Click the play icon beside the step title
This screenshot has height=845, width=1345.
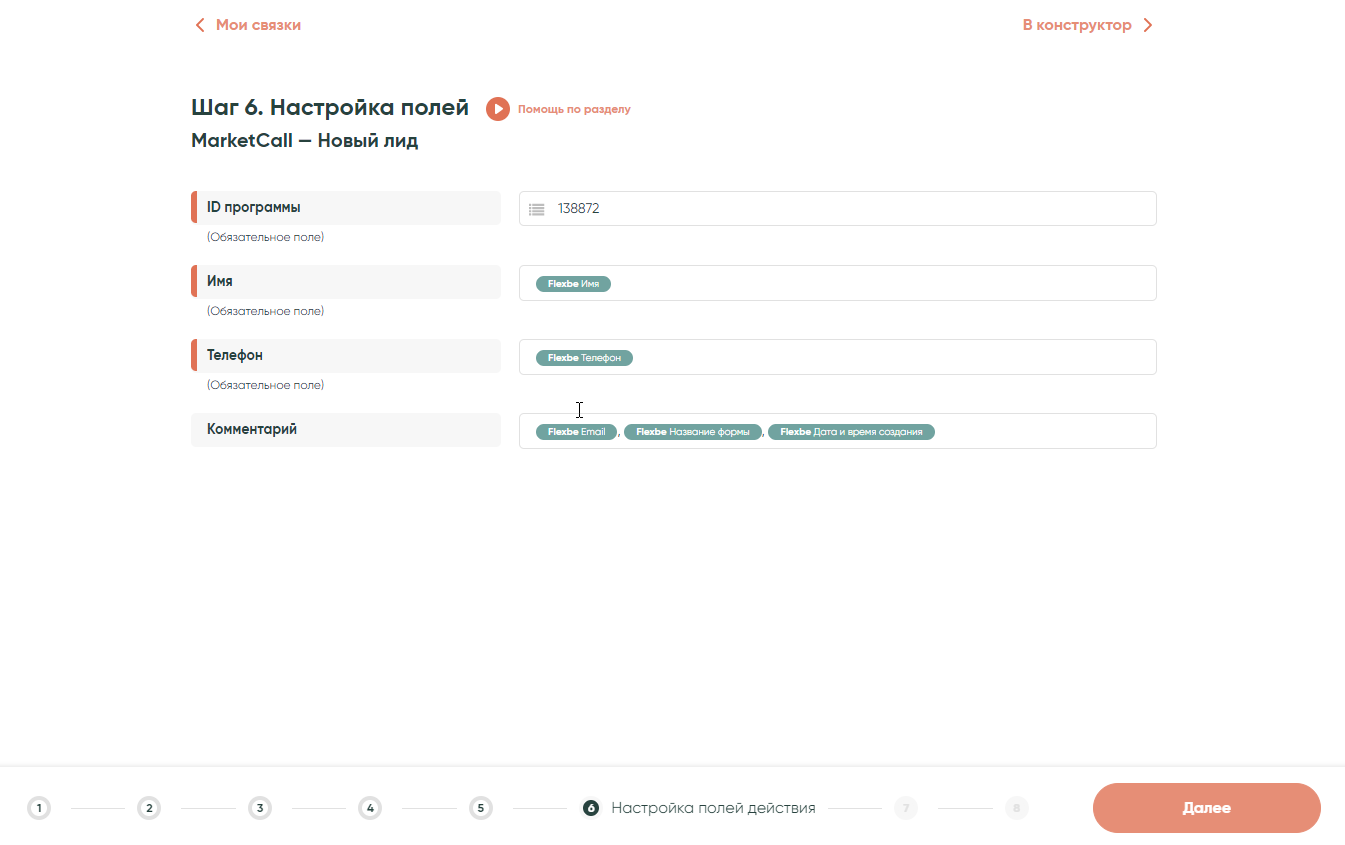click(497, 109)
